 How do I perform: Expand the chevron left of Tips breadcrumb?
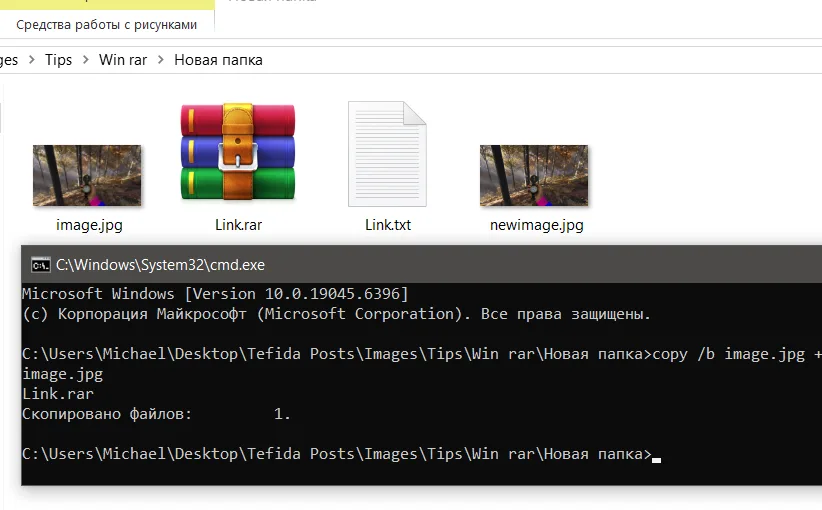[32, 60]
